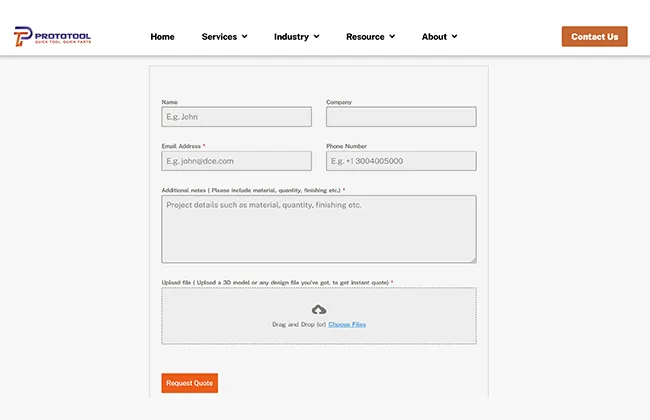This screenshot has height=420, width=650.
Task: Click the notes textarea resize handle
Action: [x=473, y=259]
